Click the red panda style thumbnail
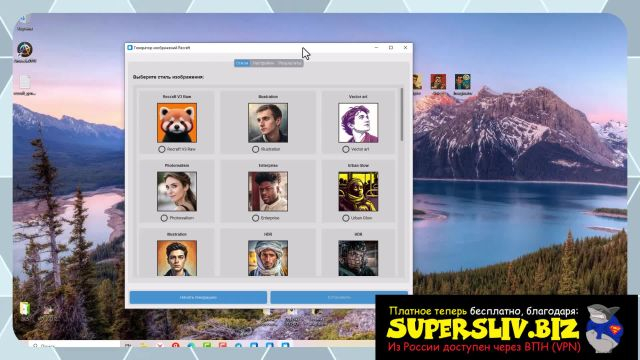640x360 pixels. coord(177,123)
